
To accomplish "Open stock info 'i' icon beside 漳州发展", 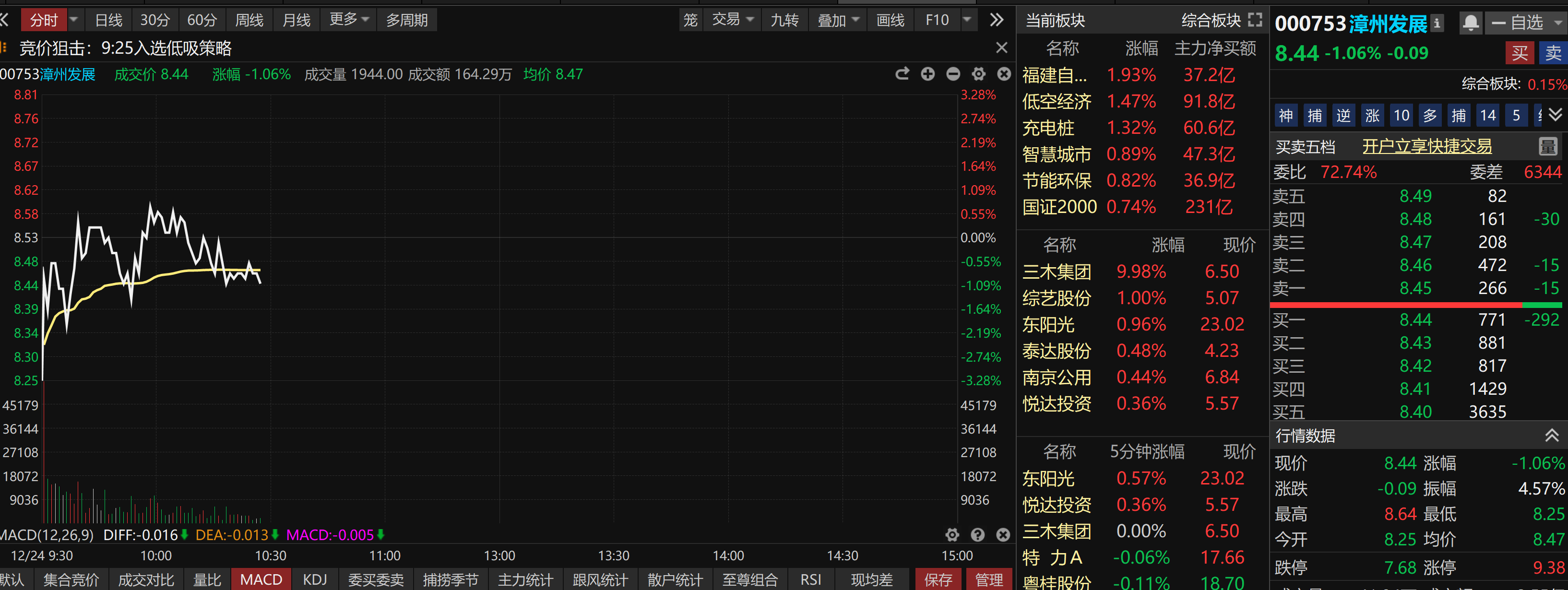I will [x=1437, y=23].
